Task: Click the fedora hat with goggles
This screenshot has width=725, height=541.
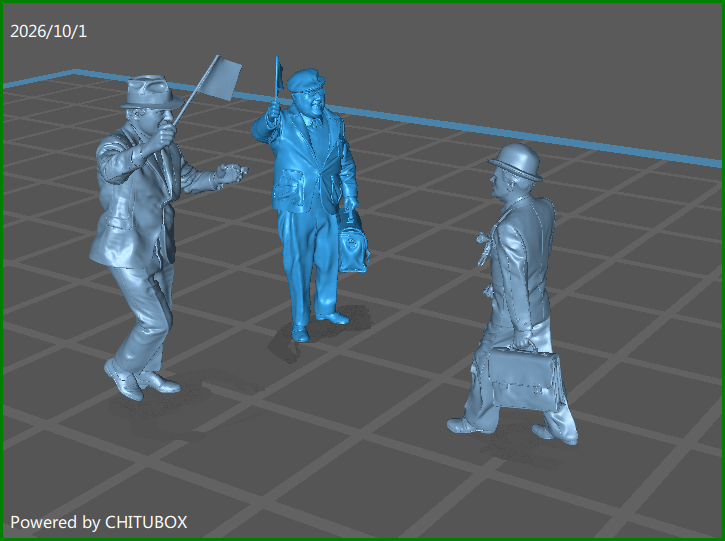Action: coord(152,92)
